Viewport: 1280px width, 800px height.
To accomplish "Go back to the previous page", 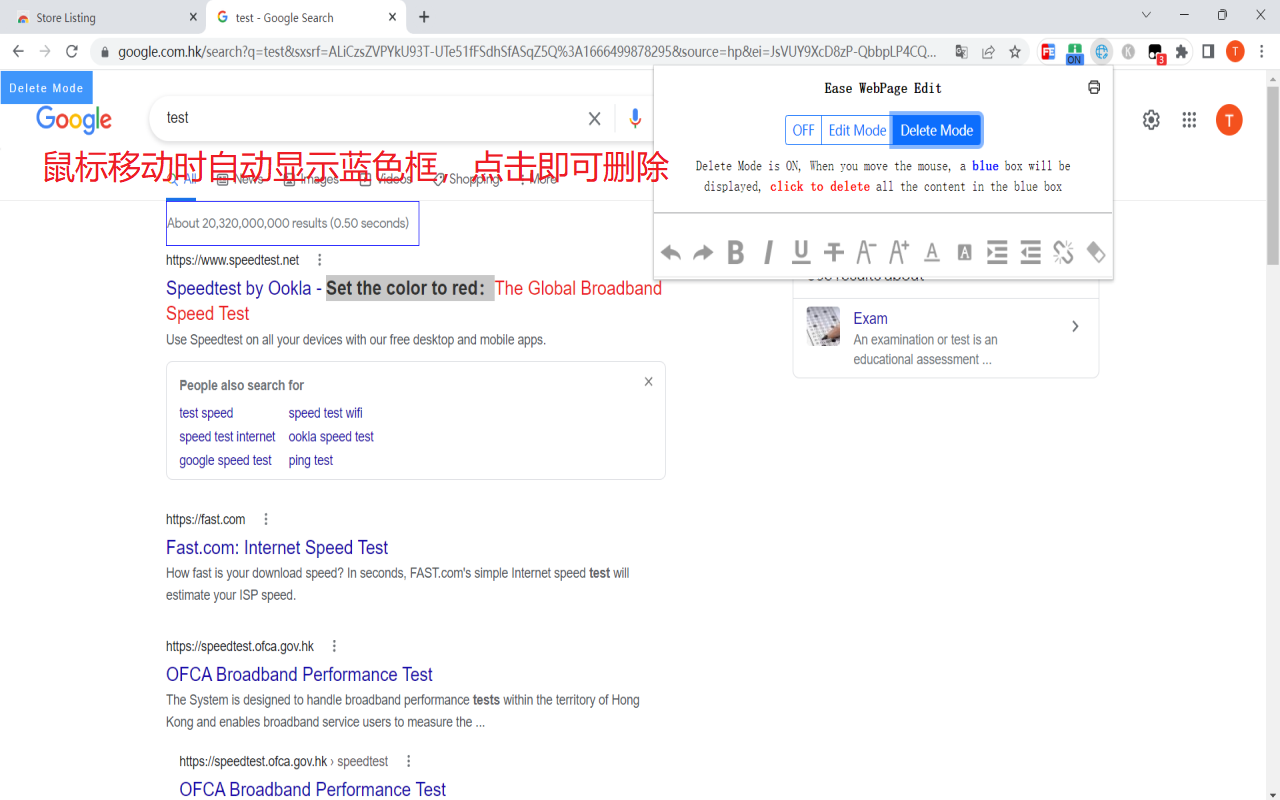I will pos(18,51).
